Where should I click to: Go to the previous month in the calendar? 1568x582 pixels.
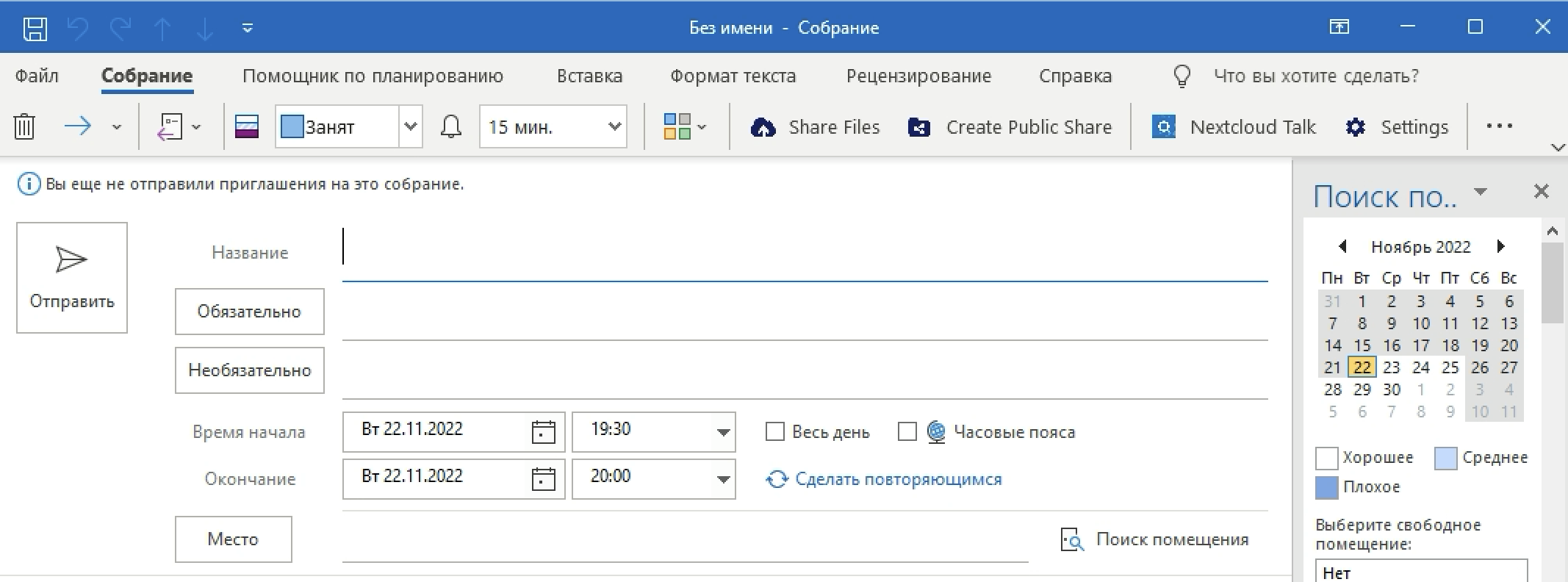pos(1342,246)
